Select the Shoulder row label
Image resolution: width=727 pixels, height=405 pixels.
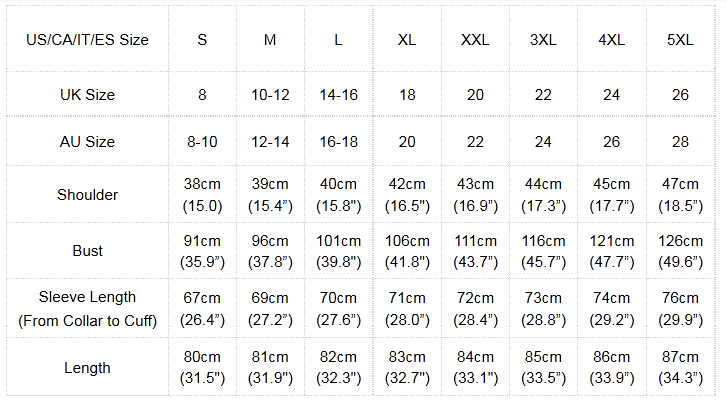[88, 195]
